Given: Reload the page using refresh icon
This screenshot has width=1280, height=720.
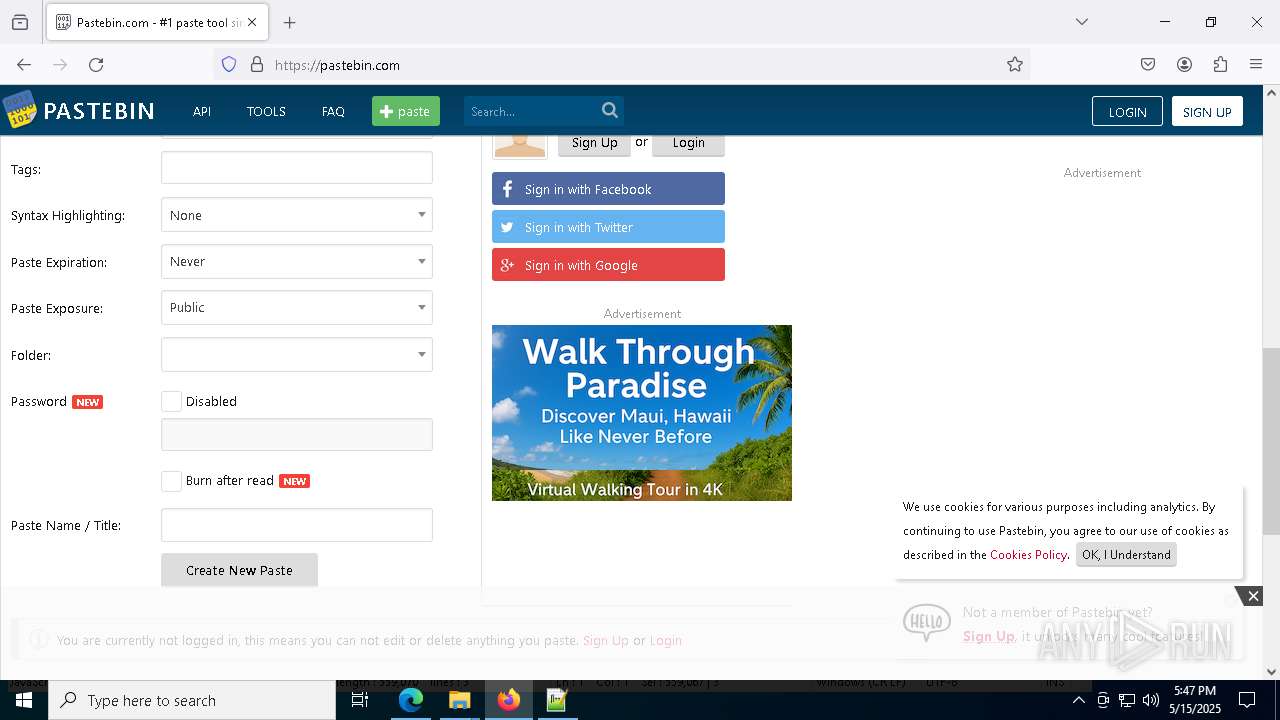Looking at the screenshot, I should [96, 64].
